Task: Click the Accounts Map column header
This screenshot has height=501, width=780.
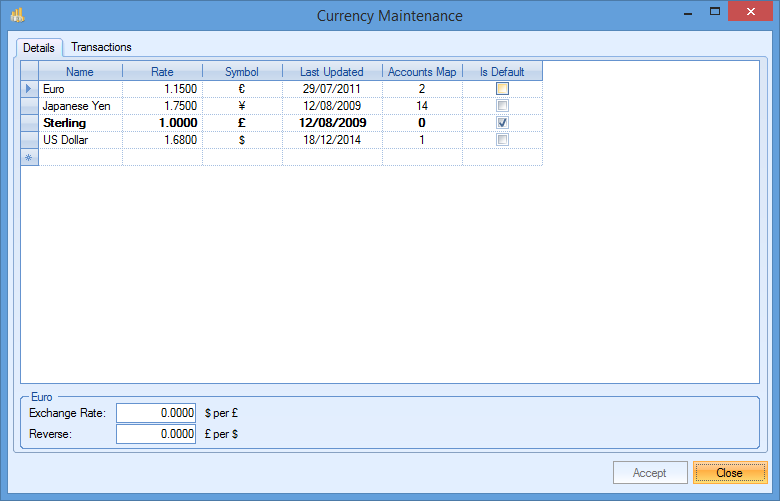Action: (x=422, y=72)
